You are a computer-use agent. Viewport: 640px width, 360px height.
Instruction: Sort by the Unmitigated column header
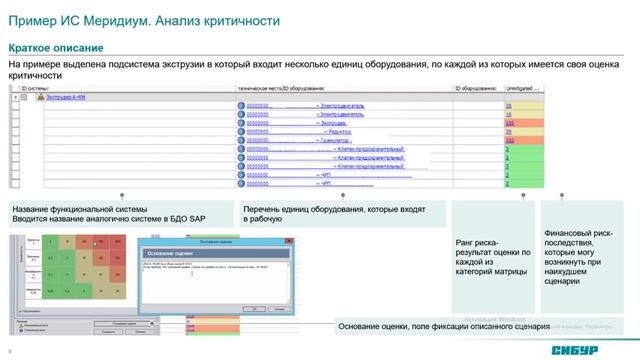point(522,88)
